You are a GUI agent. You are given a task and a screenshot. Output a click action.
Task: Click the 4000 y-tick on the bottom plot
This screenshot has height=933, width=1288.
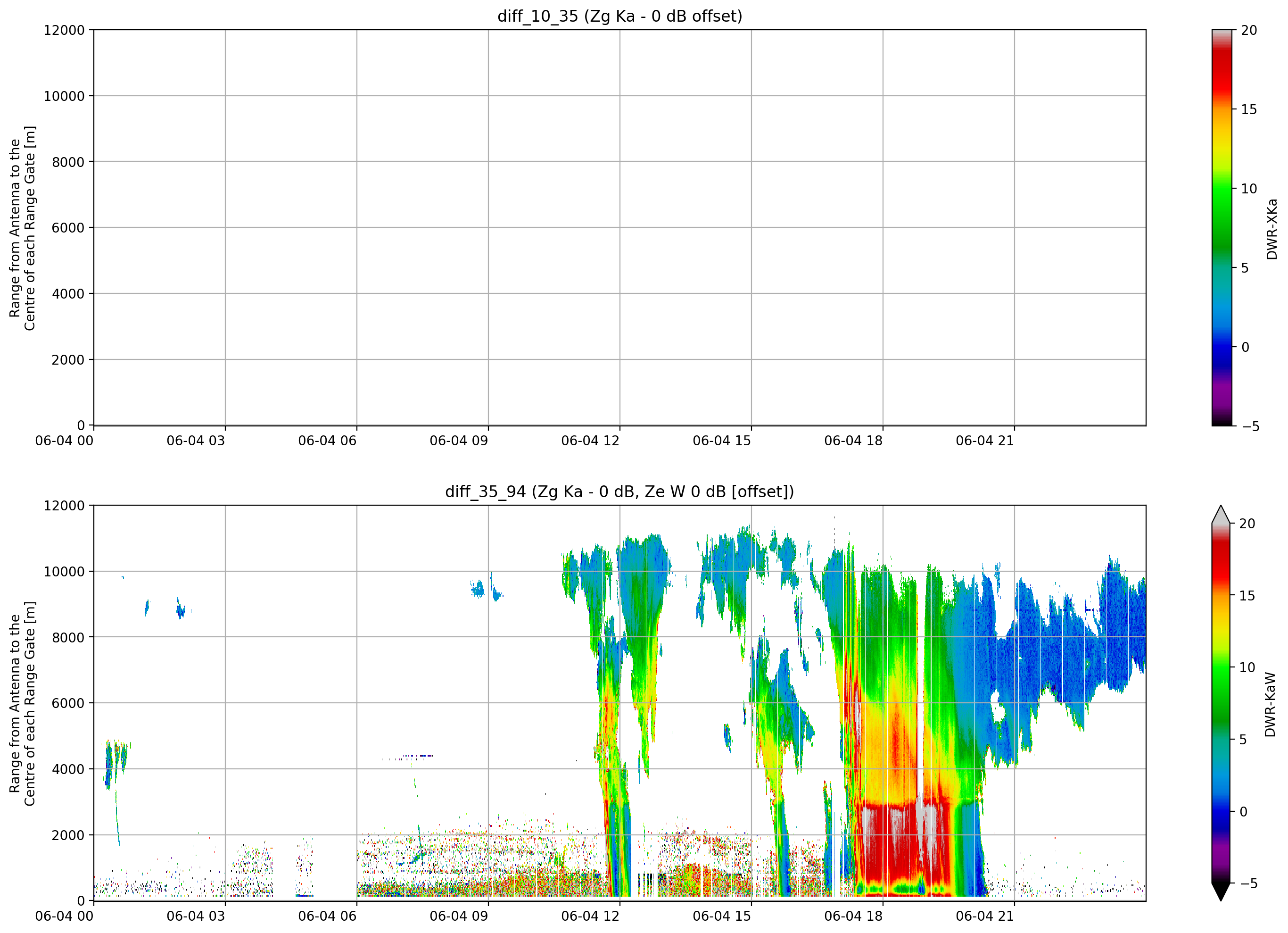point(68,769)
